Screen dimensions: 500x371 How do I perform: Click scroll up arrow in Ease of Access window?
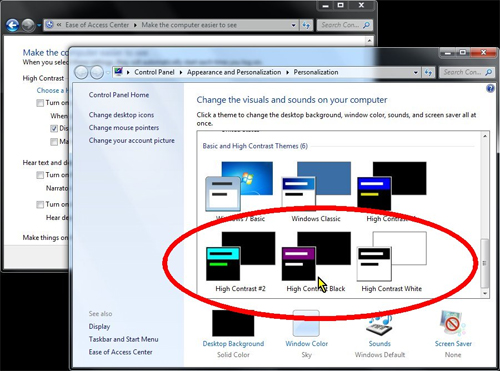pos(369,41)
